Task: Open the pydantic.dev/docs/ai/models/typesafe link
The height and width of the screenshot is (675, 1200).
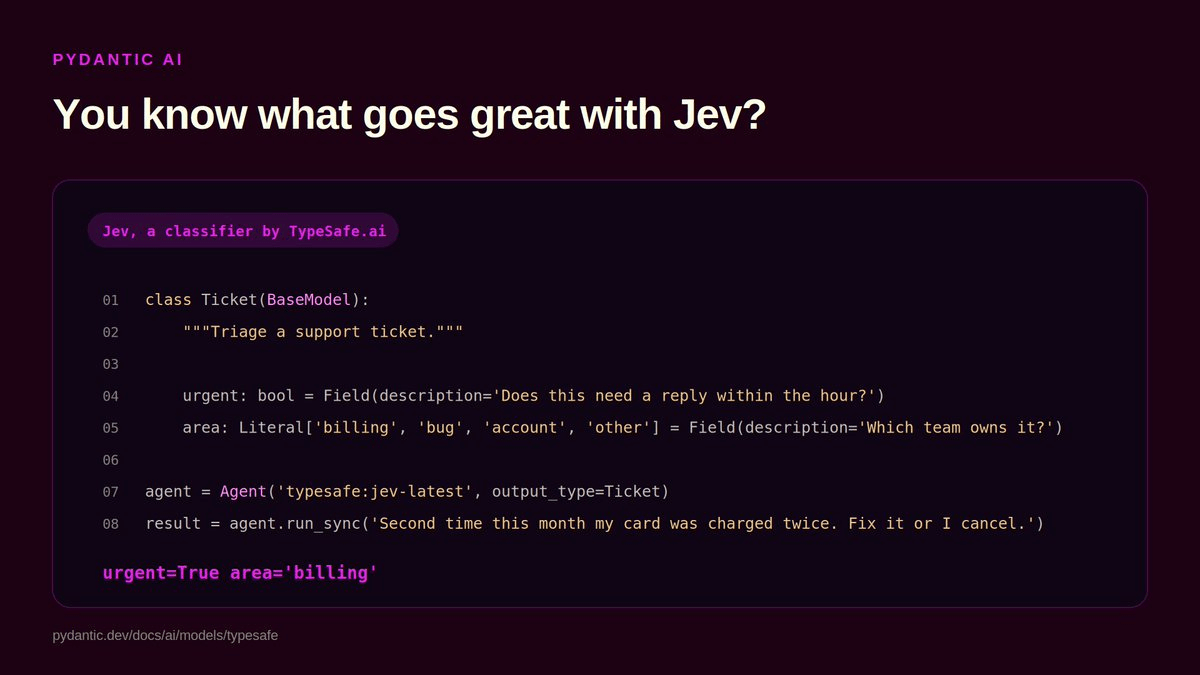Action: tap(165, 635)
